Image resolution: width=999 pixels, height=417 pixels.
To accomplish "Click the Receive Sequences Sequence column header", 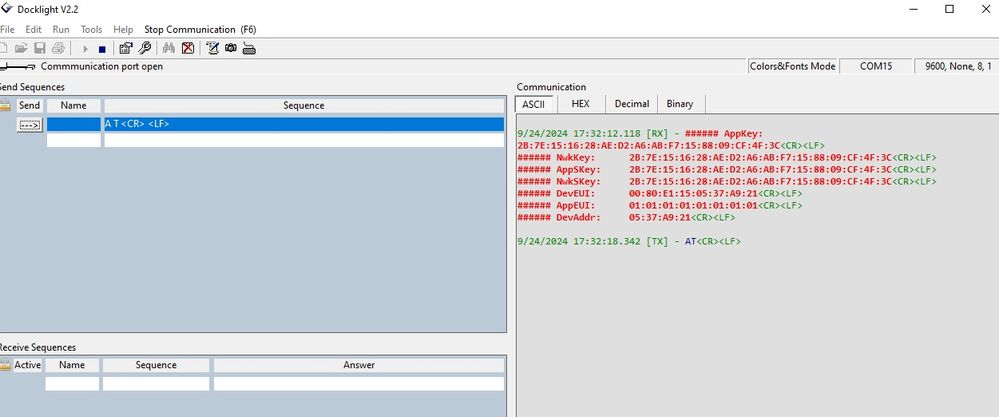I will [x=156, y=365].
